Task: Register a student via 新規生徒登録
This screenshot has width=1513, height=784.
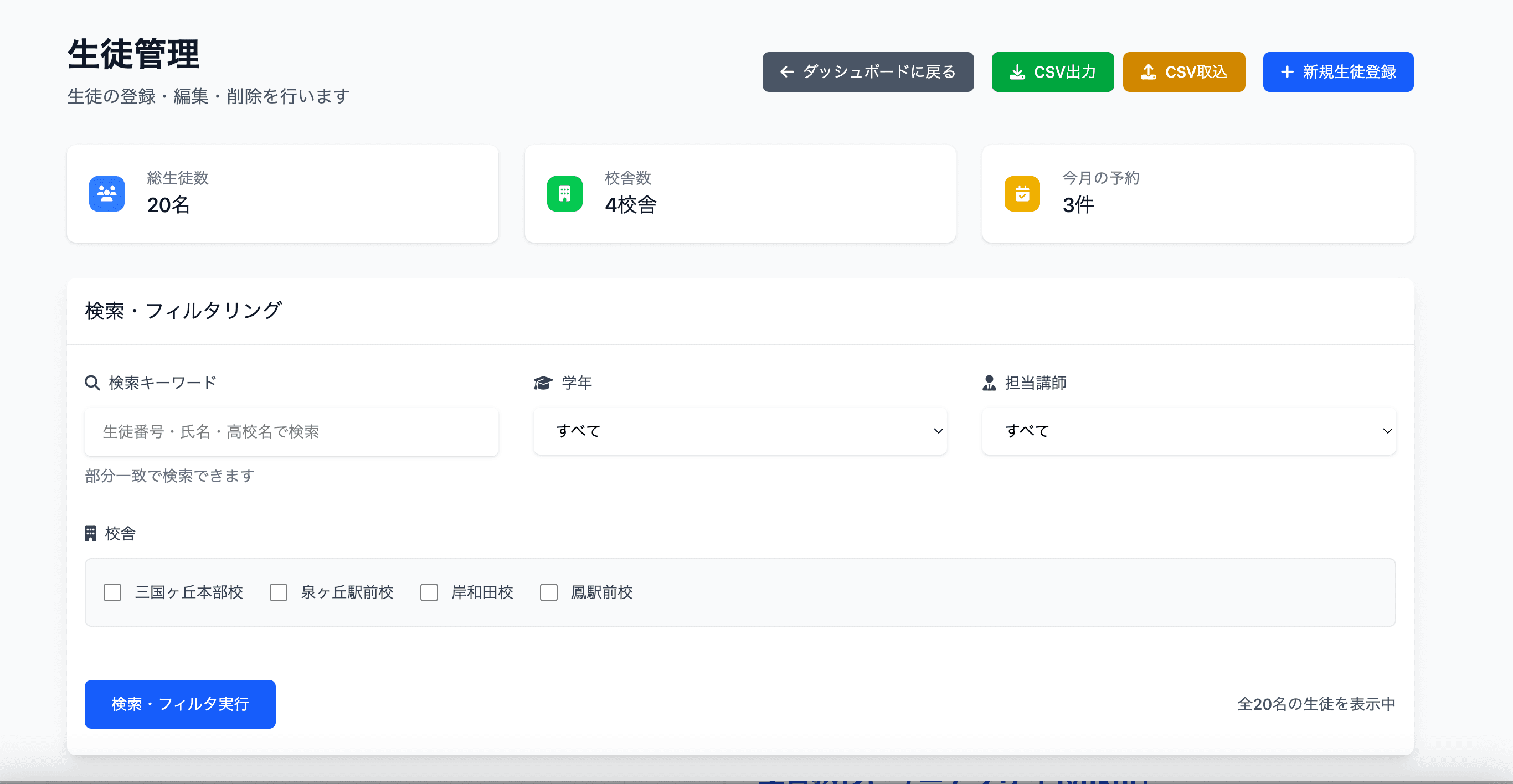Action: coord(1338,71)
